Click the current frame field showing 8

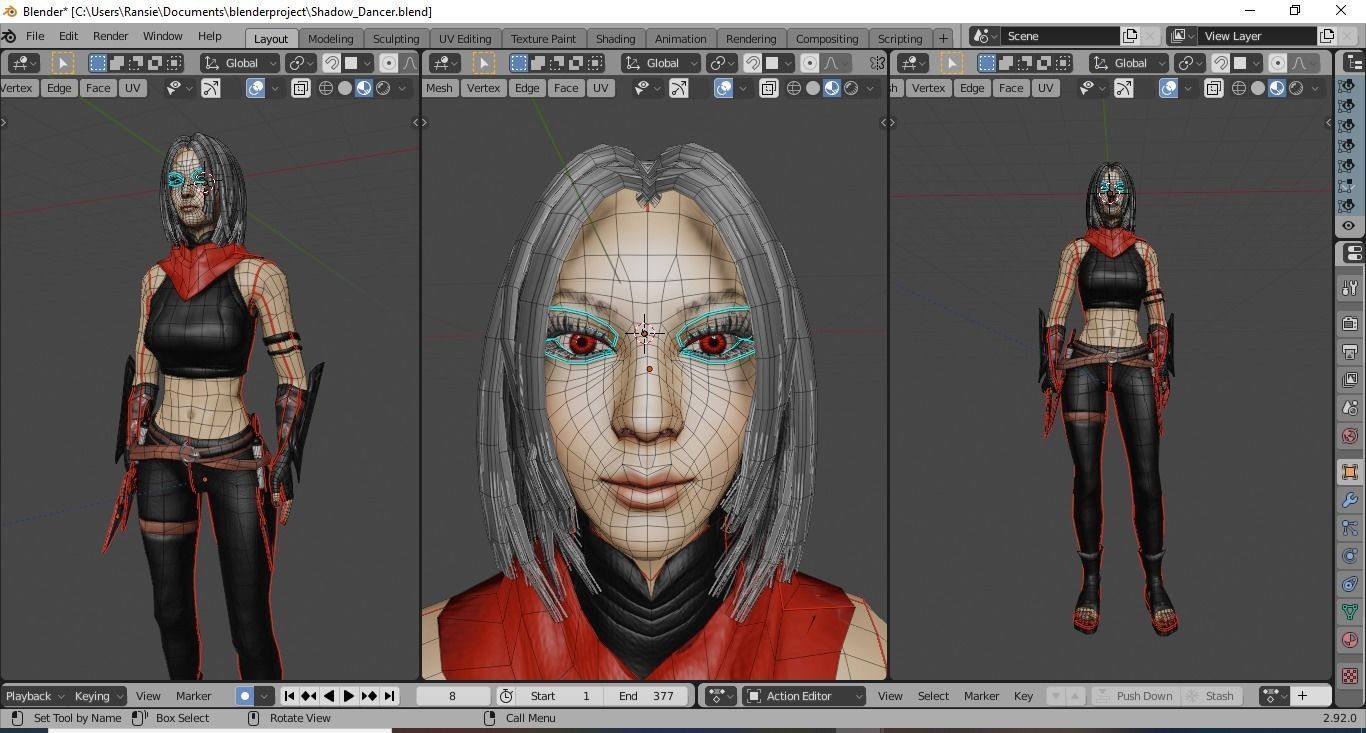pyautogui.click(x=452, y=696)
